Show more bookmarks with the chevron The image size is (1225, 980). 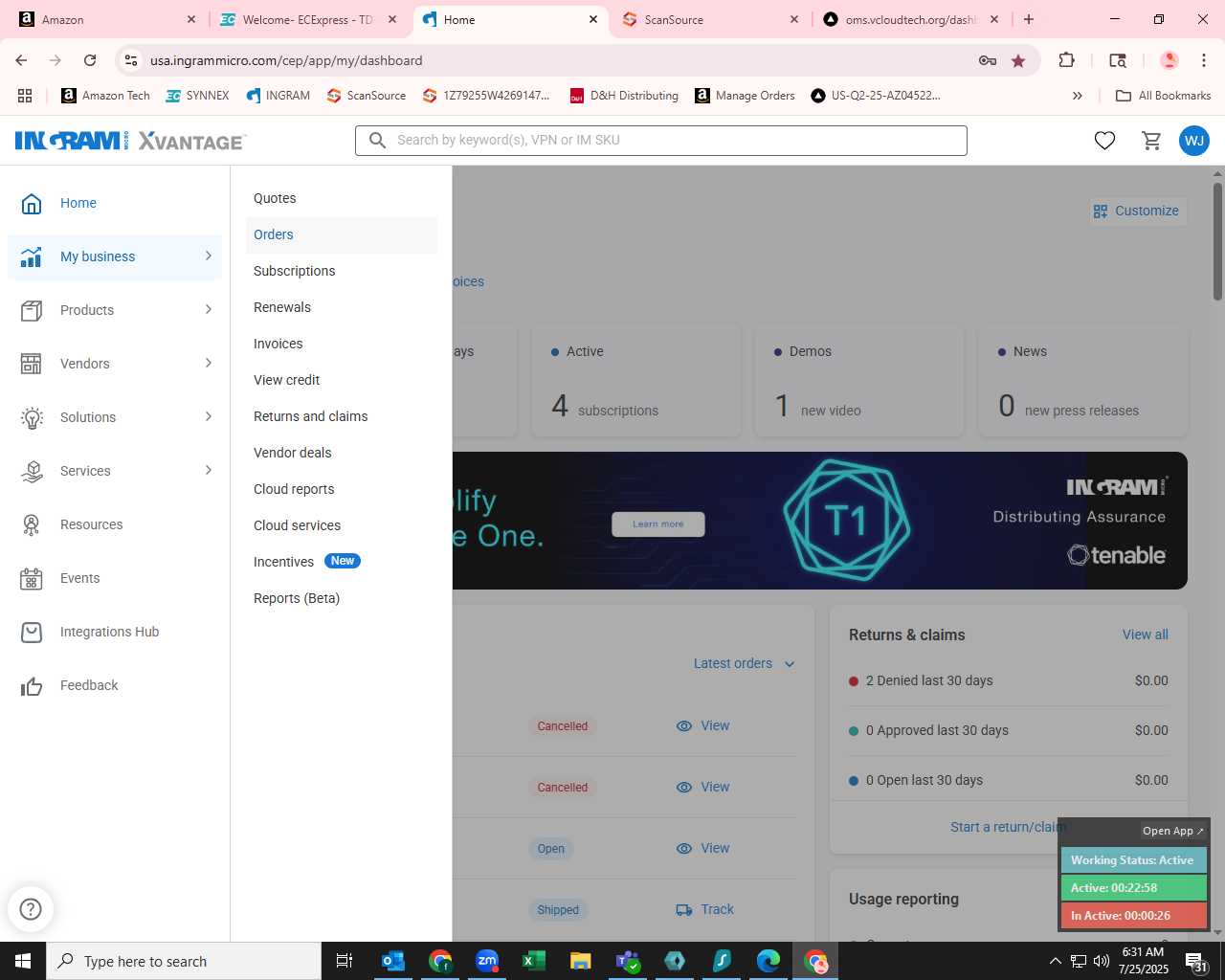(1078, 96)
